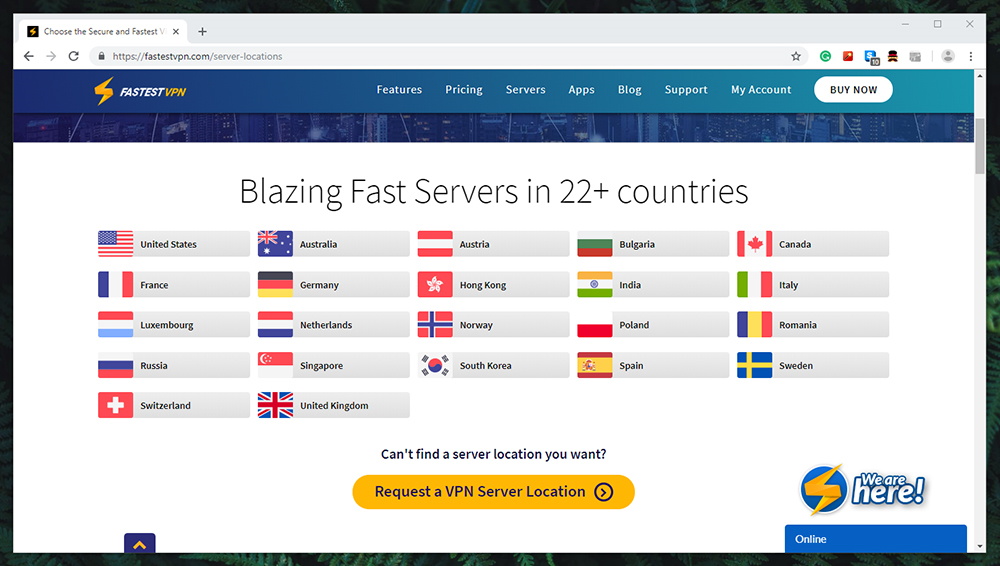
Task: Open the Support menu item
Action: [x=686, y=89]
